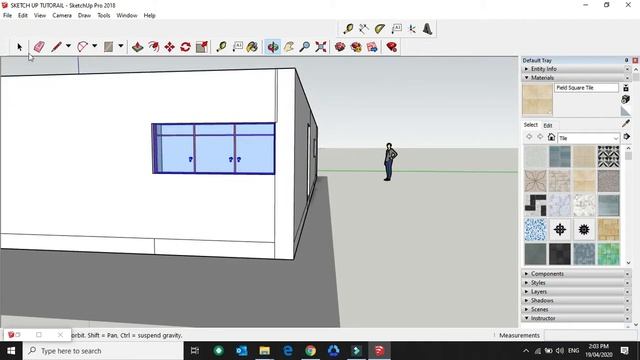Select the Rectangle shape tool
640x360 pixels.
point(108,47)
